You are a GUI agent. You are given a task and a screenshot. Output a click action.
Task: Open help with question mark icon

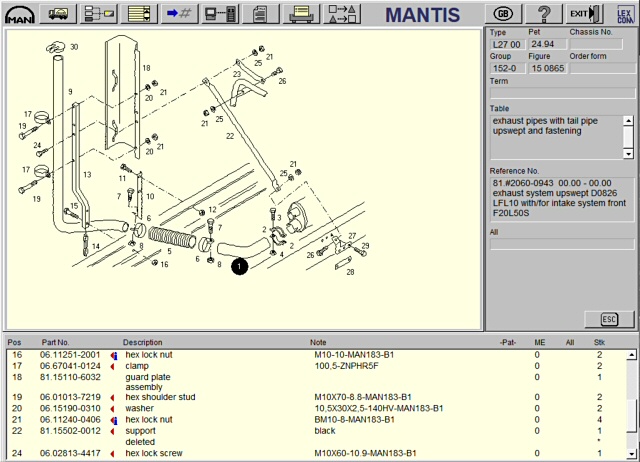coord(543,14)
